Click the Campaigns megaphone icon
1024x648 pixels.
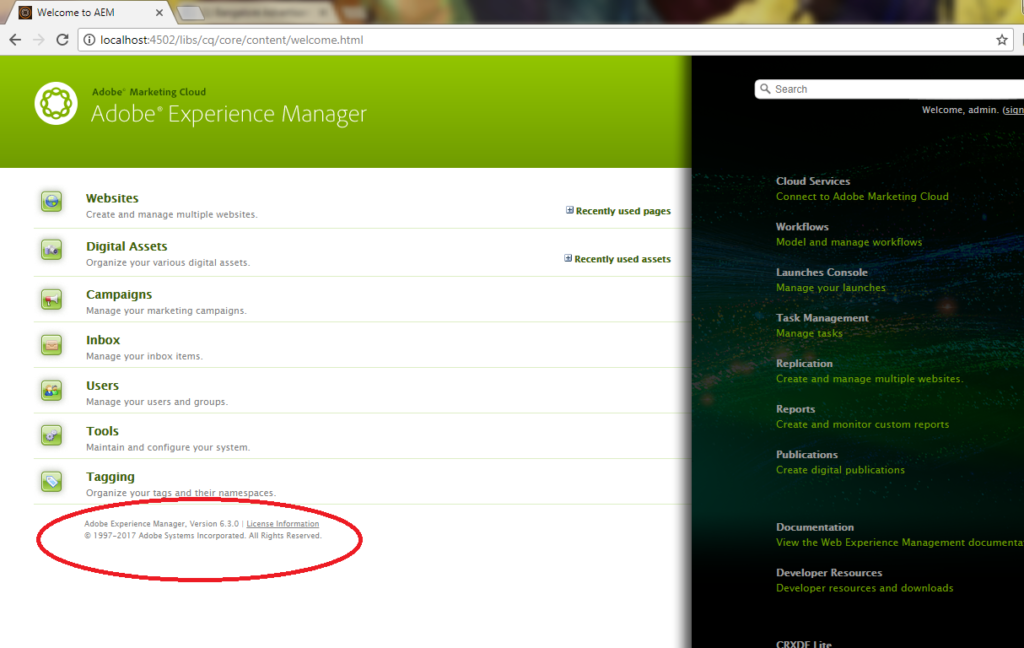(x=52, y=299)
